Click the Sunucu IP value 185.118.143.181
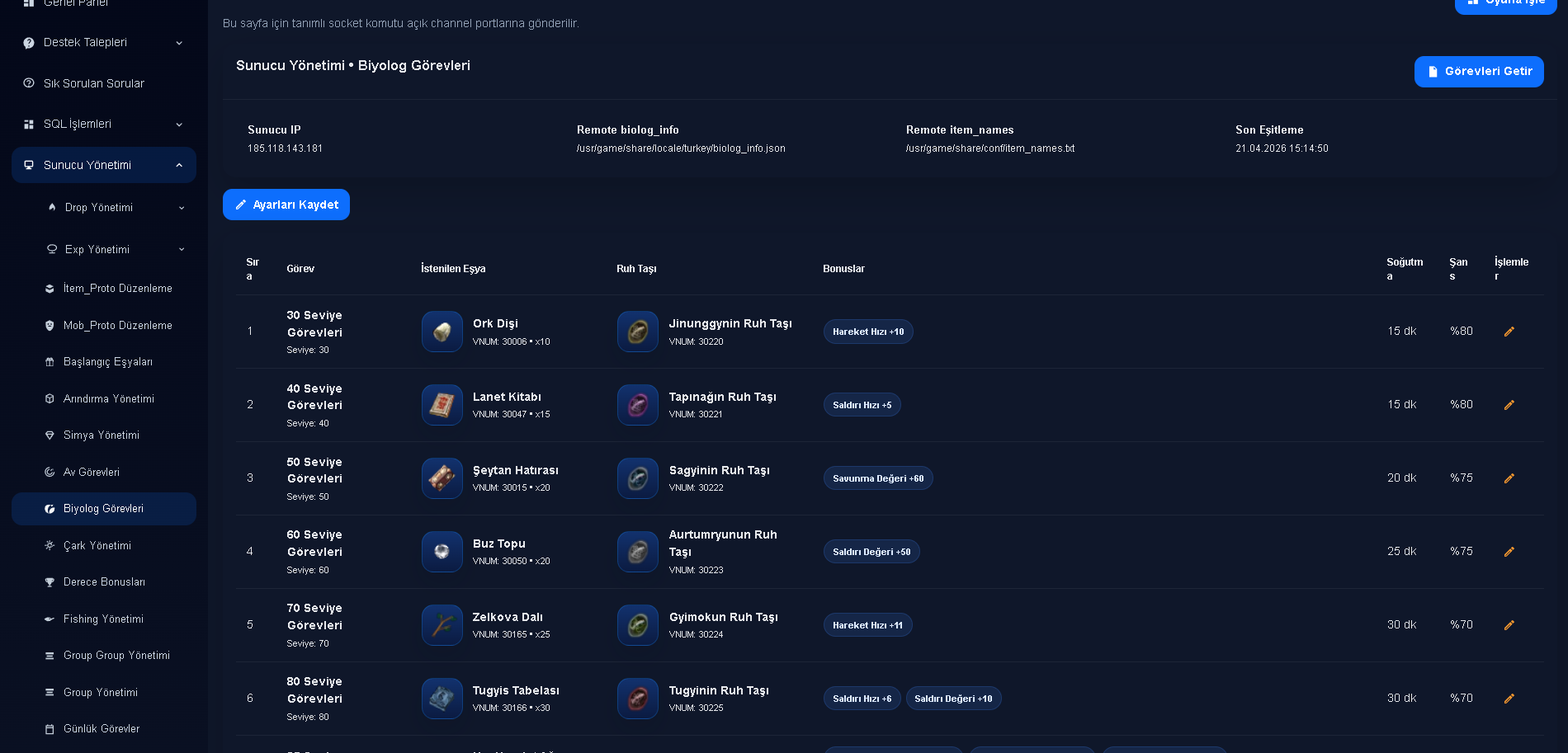 (285, 149)
